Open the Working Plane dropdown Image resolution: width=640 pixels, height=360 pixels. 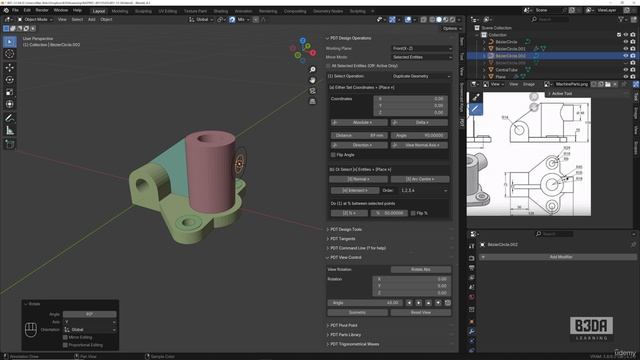point(422,48)
